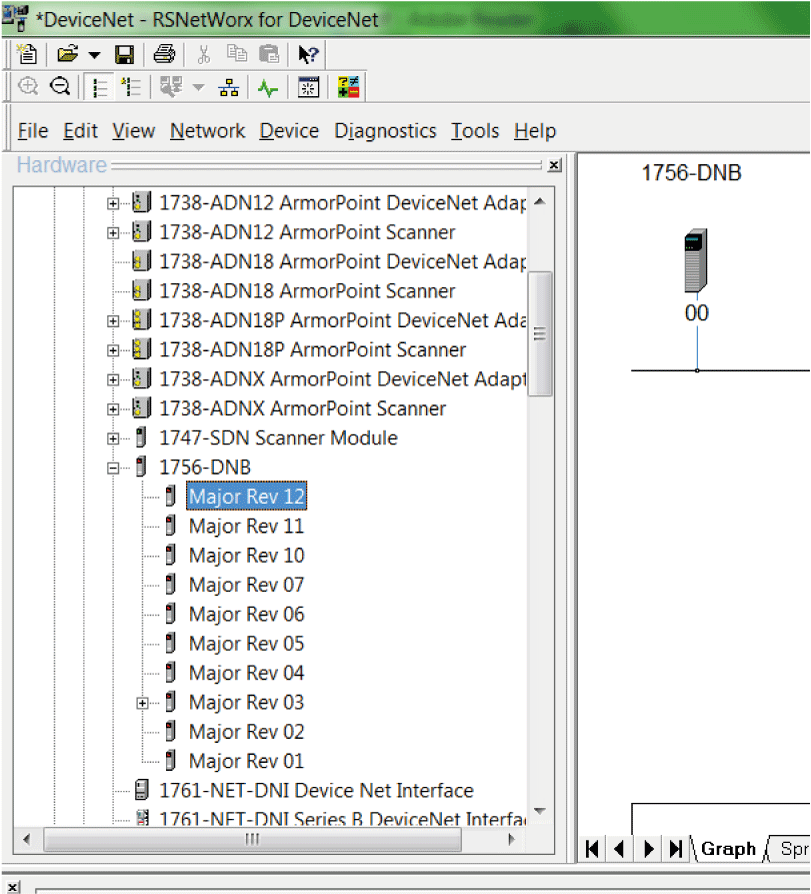This screenshot has height=894, width=811.
Task: Click the hardware list scroll-up arrow
Action: coord(540,201)
